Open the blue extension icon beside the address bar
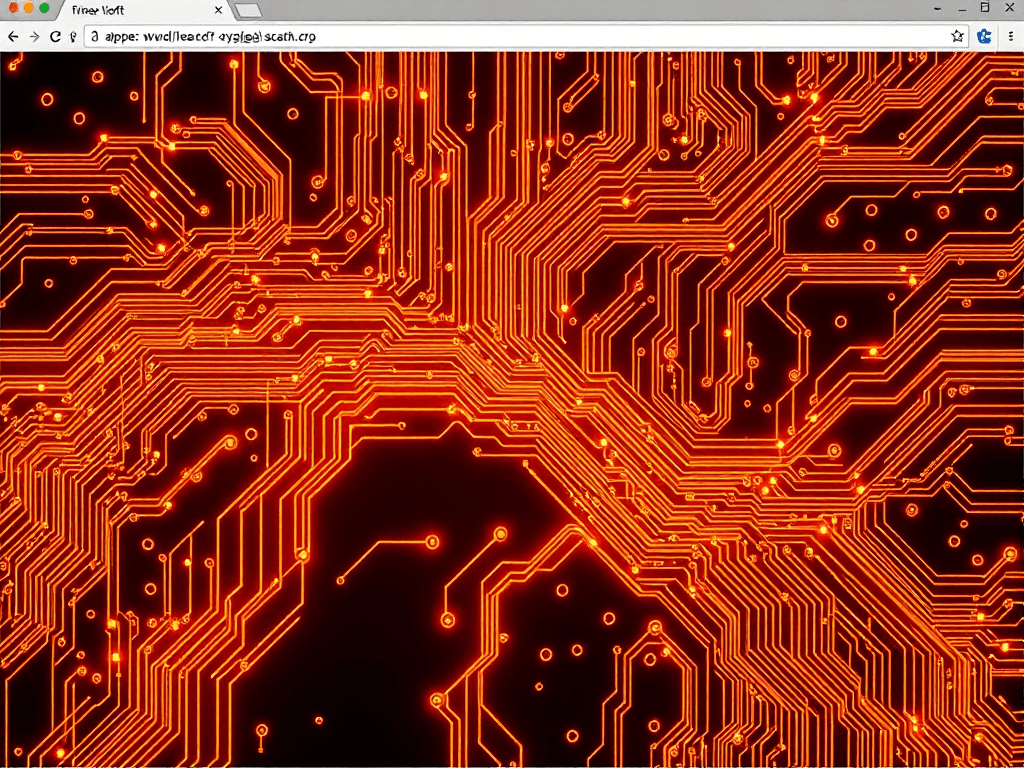1024x768 pixels. click(983, 36)
